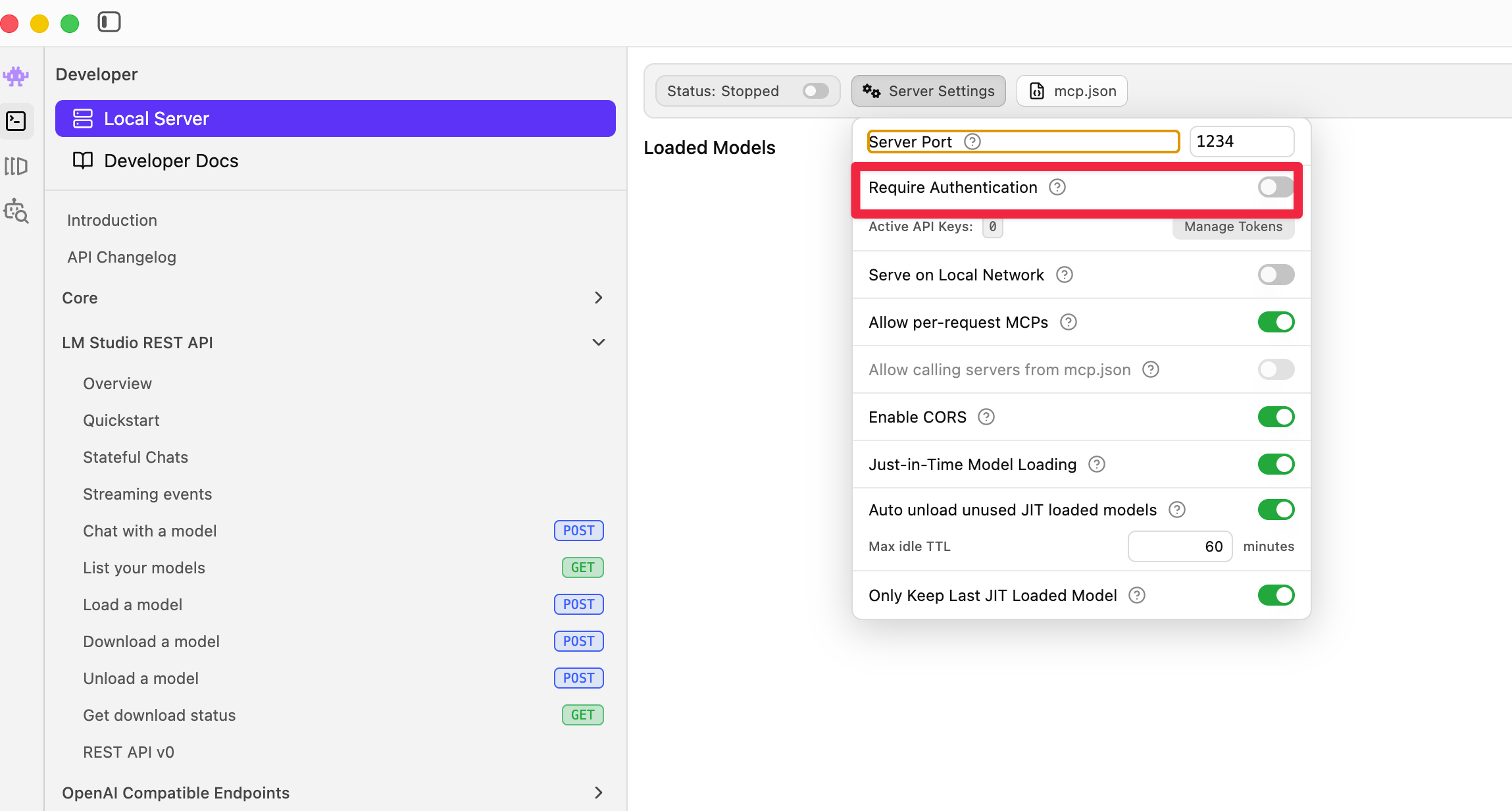Disable Allow per-request MCPs switch
This screenshot has height=811, width=1512.
click(x=1276, y=322)
